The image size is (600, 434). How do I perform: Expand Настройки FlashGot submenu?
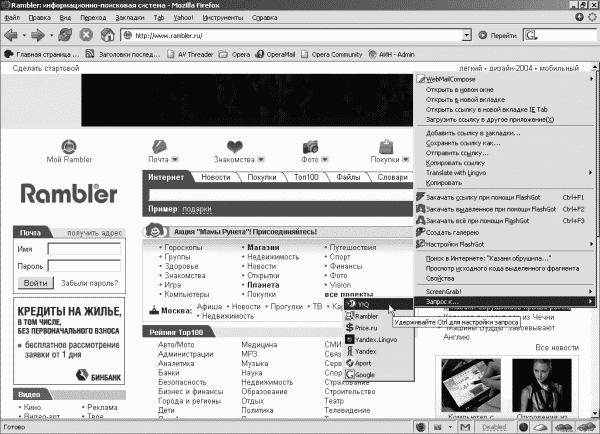click(x=505, y=244)
